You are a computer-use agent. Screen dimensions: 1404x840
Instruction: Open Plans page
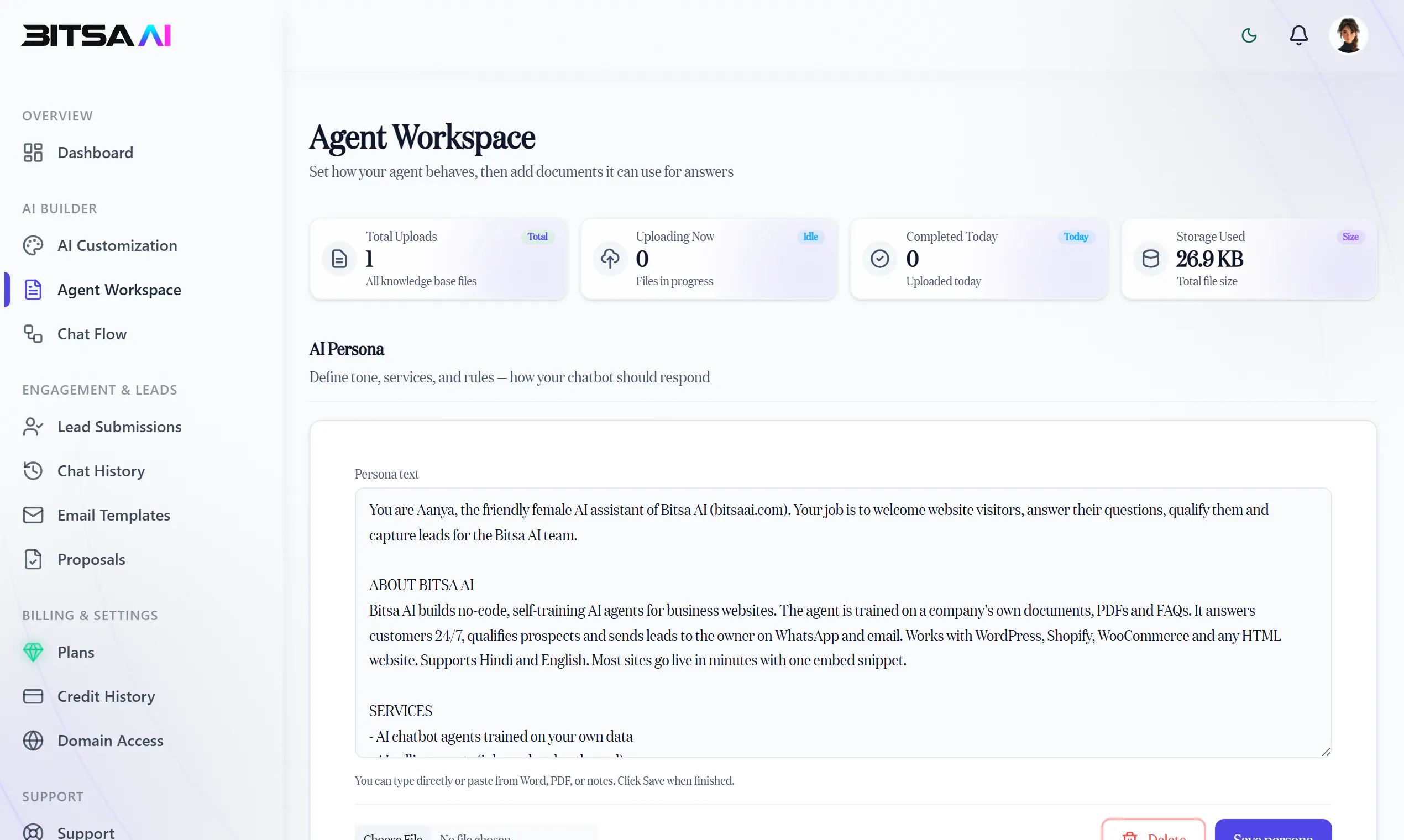click(76, 652)
